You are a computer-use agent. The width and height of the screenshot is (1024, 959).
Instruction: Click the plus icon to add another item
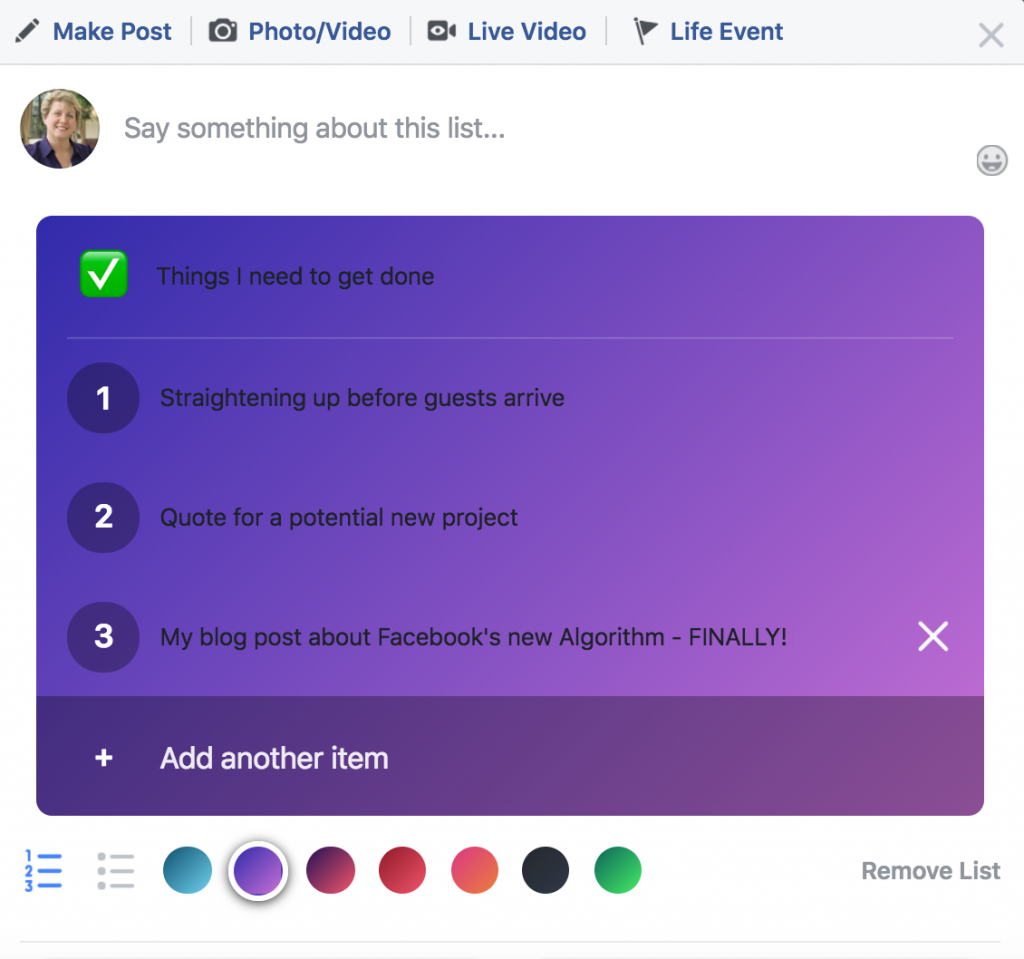click(x=103, y=758)
